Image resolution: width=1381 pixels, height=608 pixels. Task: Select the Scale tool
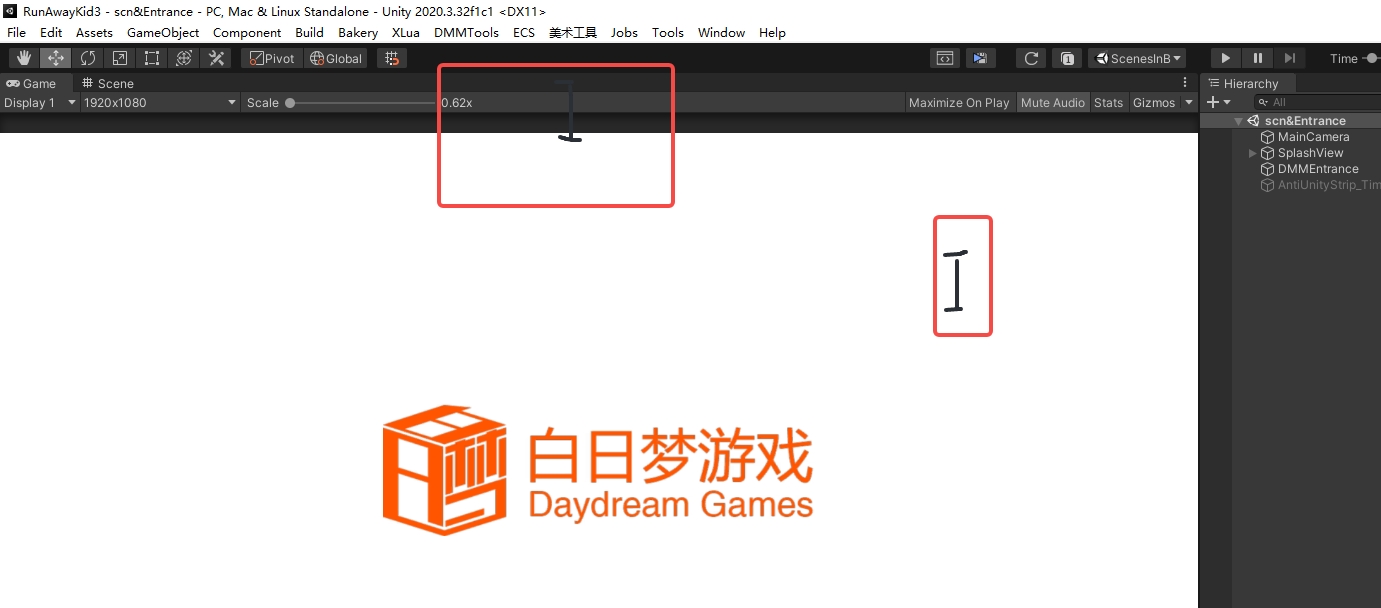pos(120,58)
